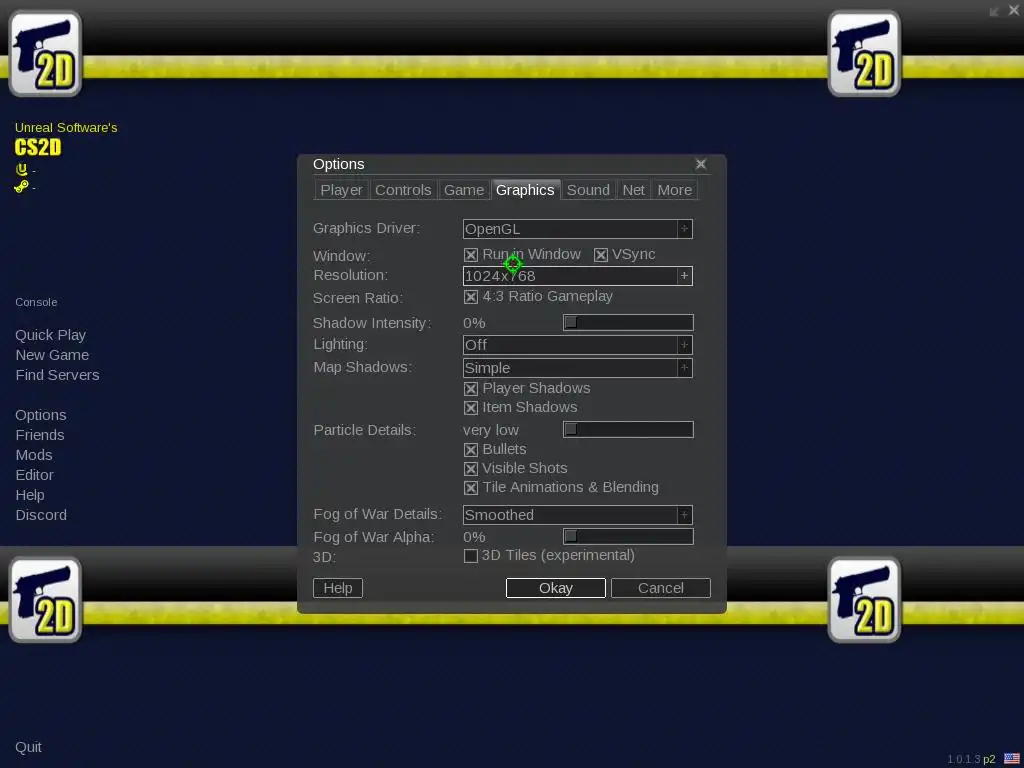Close the Options dialog with X
Screen dimensions: 1024x768
[701, 164]
